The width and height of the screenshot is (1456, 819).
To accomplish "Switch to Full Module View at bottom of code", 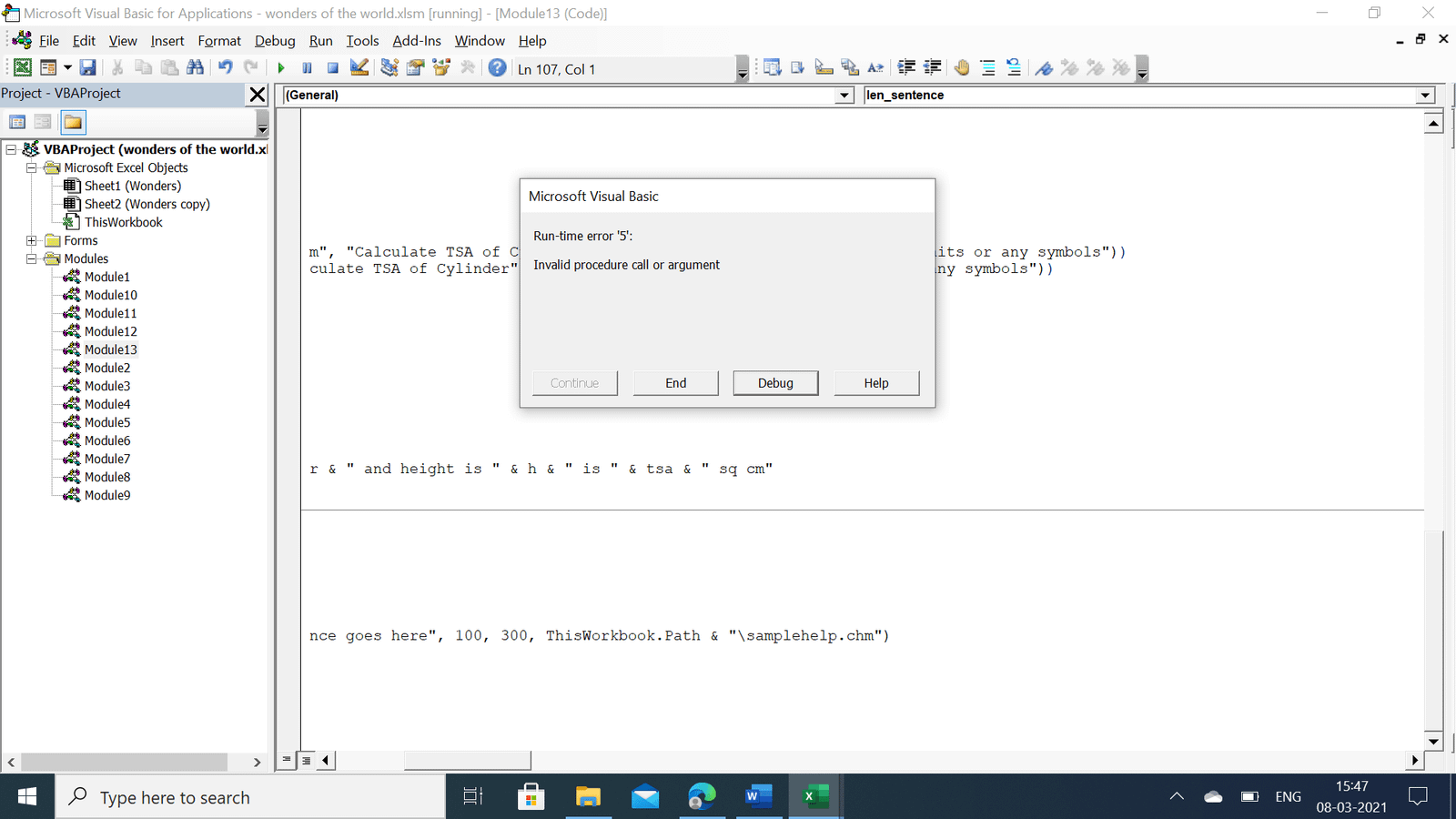I will [x=307, y=760].
